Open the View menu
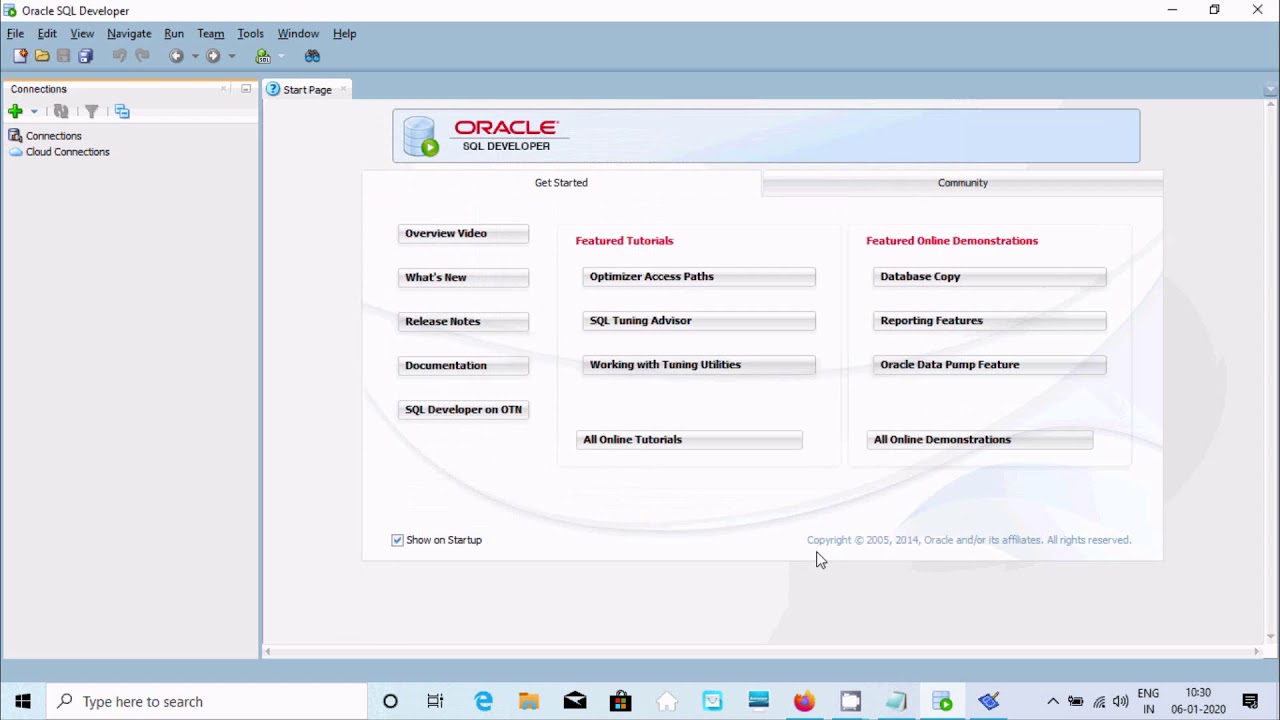 coord(82,33)
